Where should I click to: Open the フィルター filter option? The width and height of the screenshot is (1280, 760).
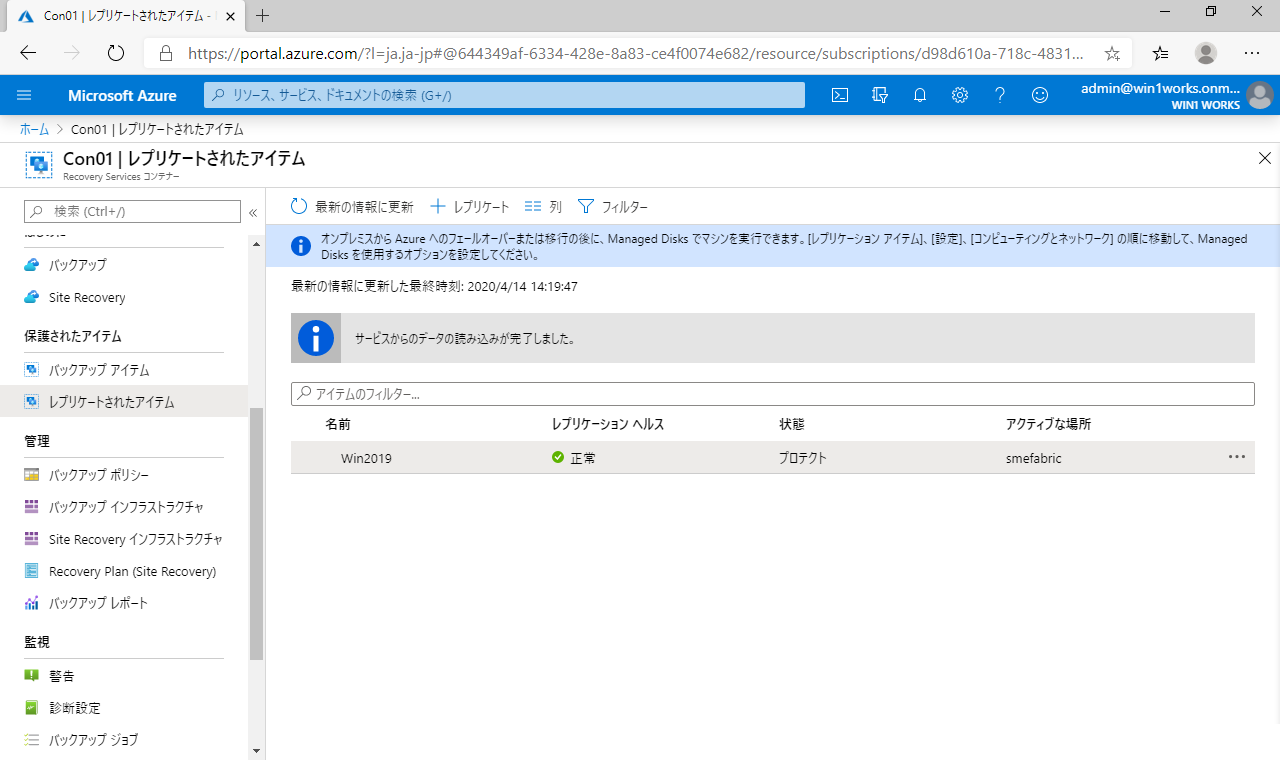click(613, 207)
